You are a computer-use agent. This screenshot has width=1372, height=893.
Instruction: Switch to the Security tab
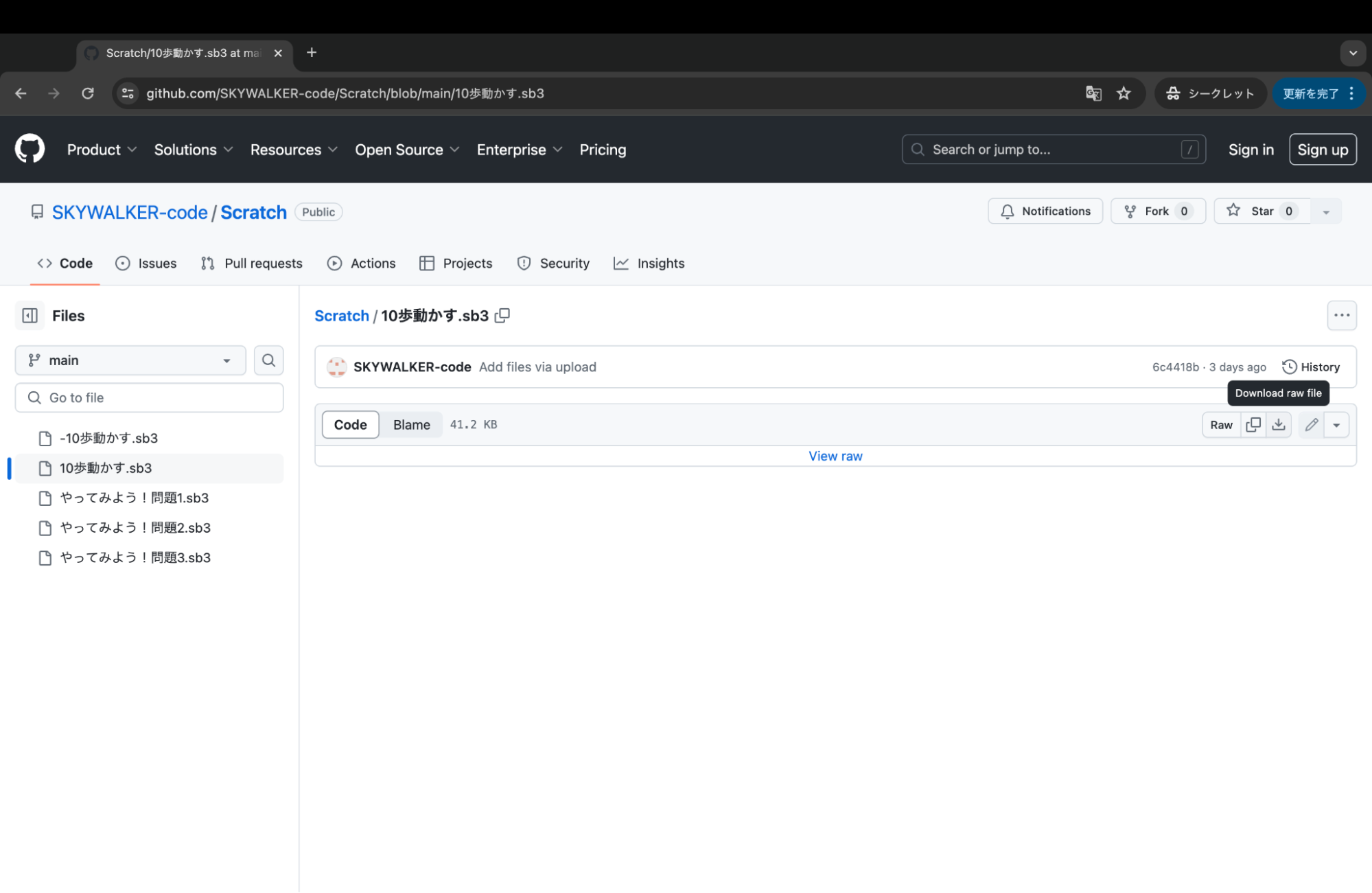(x=553, y=263)
